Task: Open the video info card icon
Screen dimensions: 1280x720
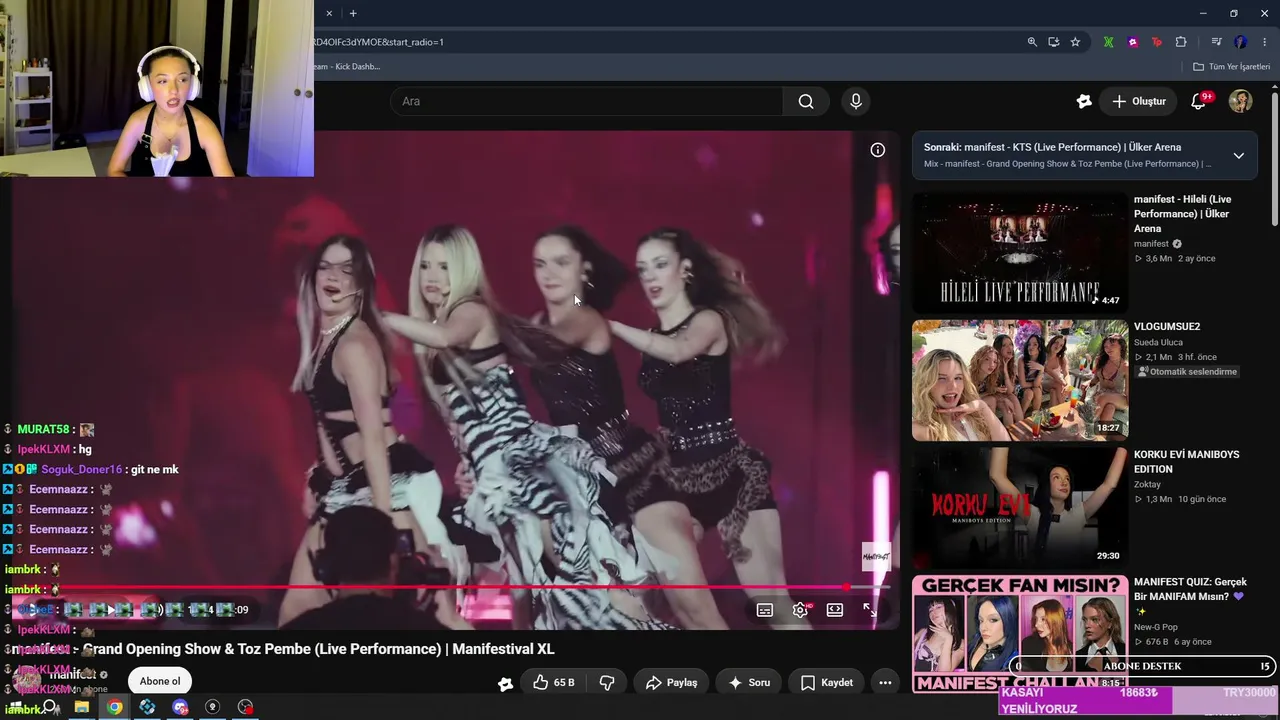Action: [x=877, y=150]
